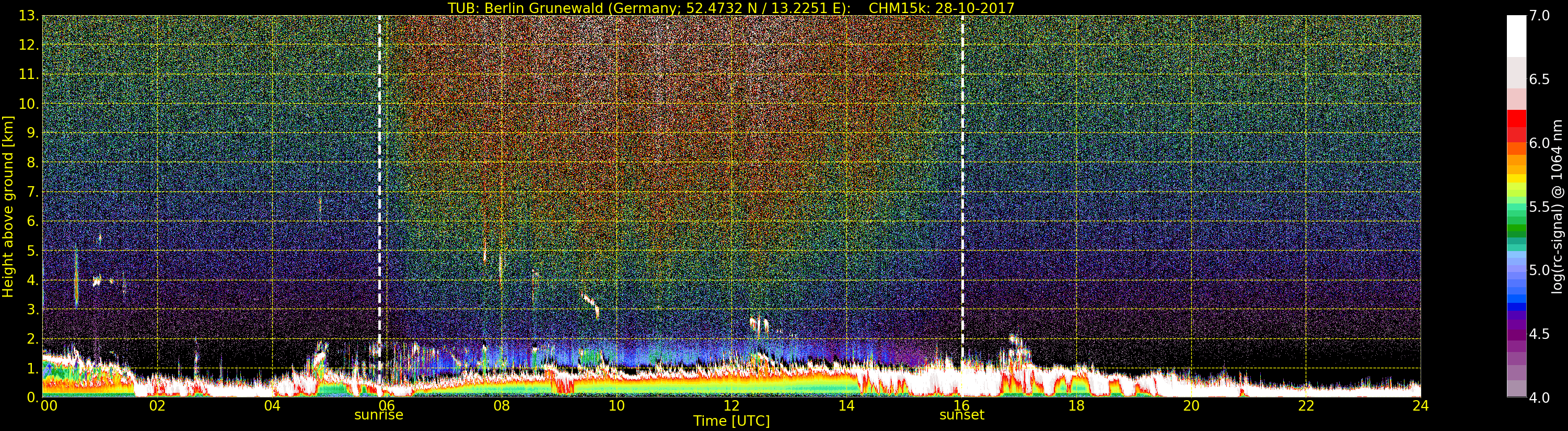Click the '13.' tick on the height axis
The width and height of the screenshot is (1568, 431).
[x=29, y=16]
